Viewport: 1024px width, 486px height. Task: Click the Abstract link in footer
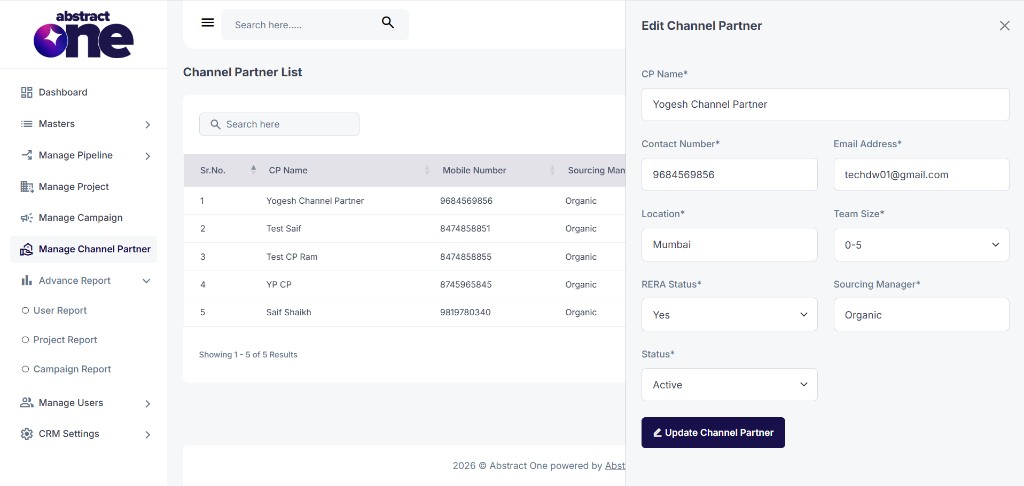pyautogui.click(x=615, y=466)
